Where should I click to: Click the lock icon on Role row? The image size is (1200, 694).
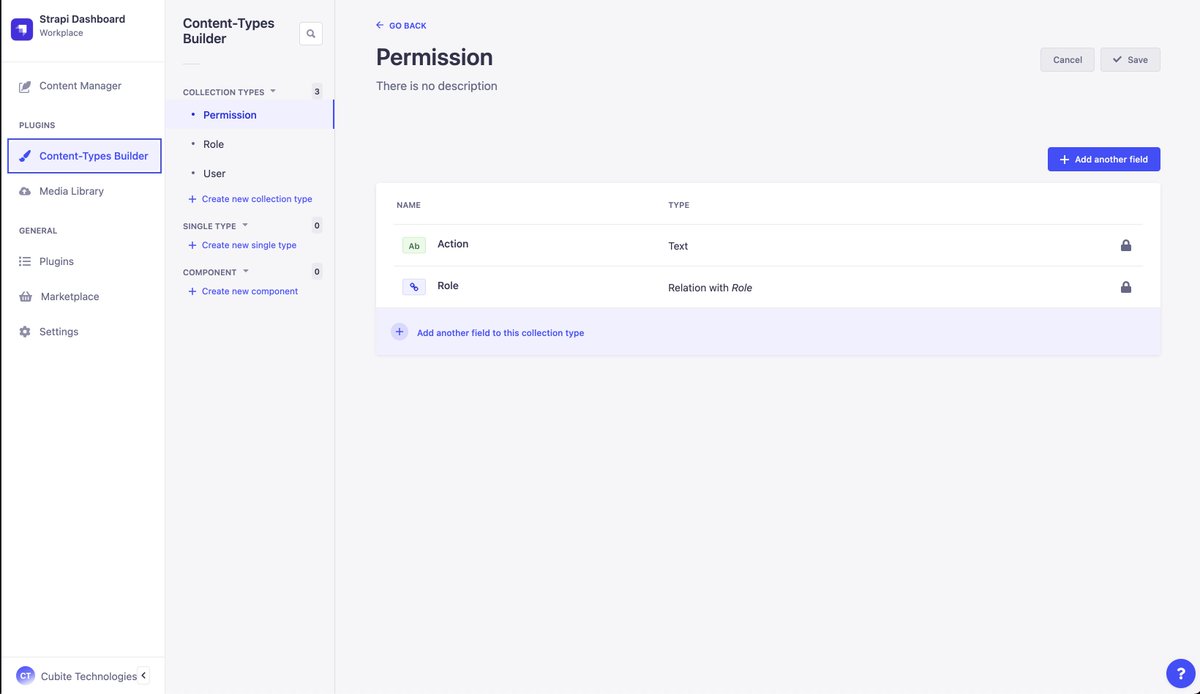[x=1126, y=287]
